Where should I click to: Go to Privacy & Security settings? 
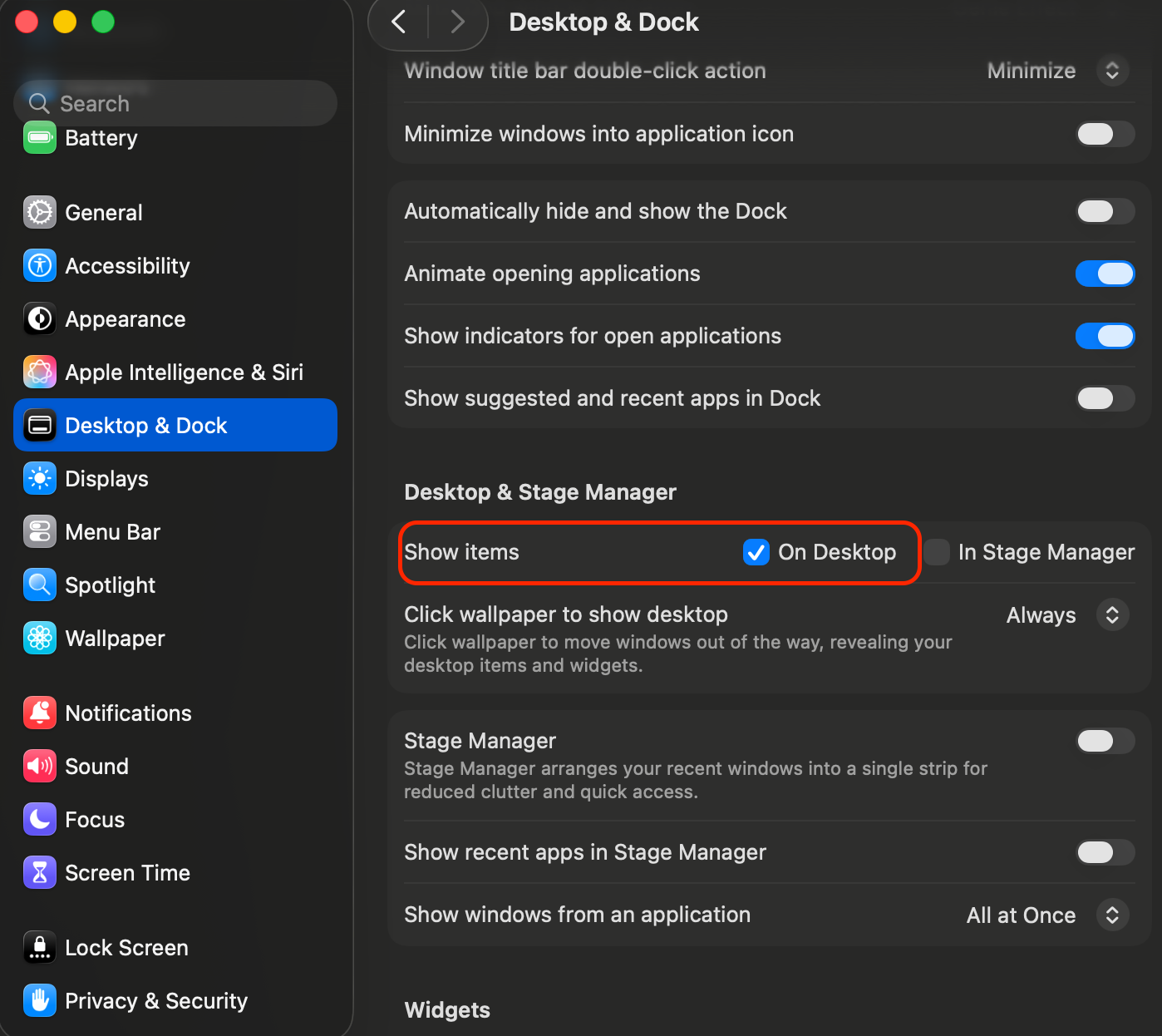point(156,1001)
